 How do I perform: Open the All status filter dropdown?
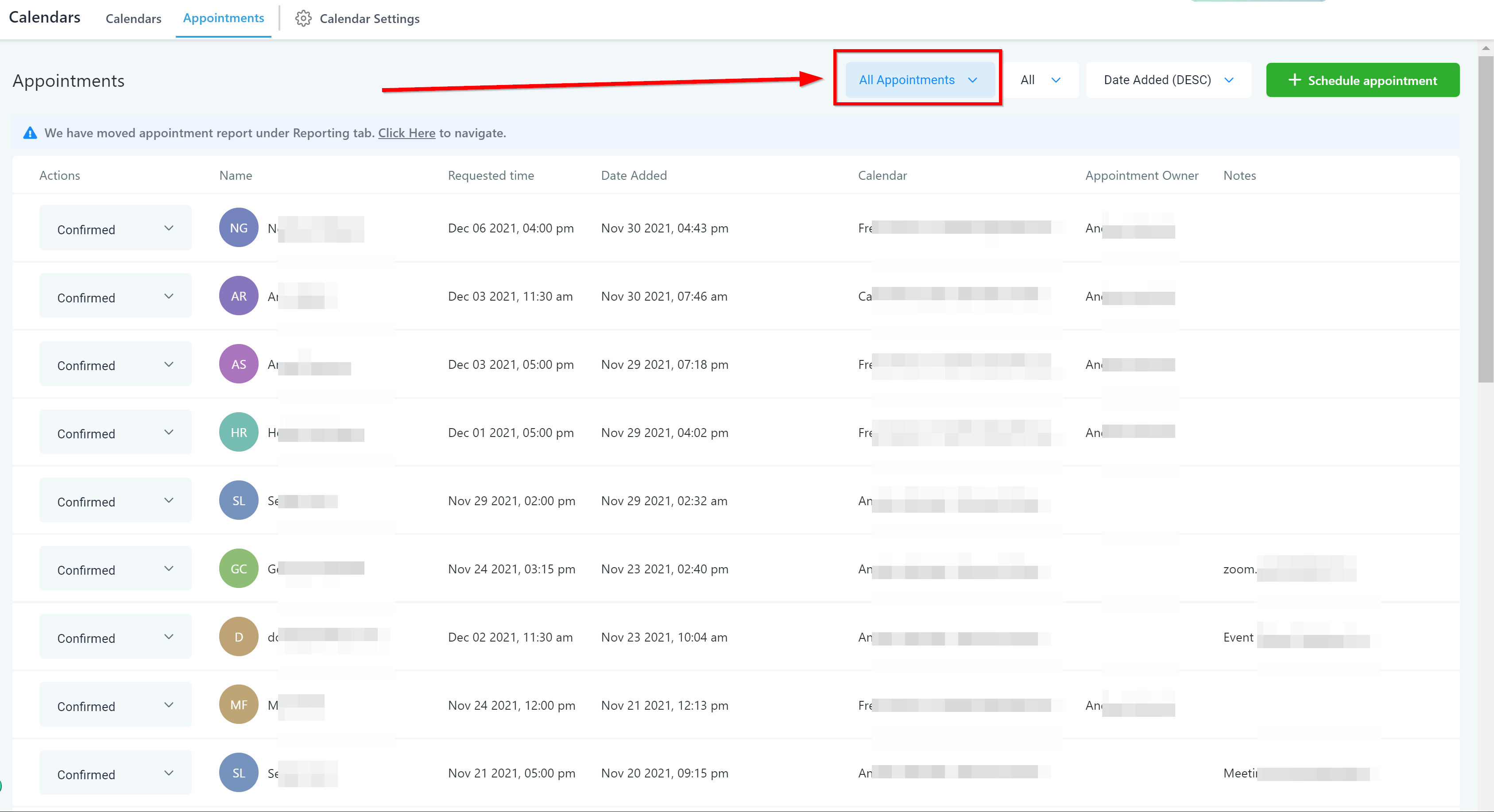1041,80
